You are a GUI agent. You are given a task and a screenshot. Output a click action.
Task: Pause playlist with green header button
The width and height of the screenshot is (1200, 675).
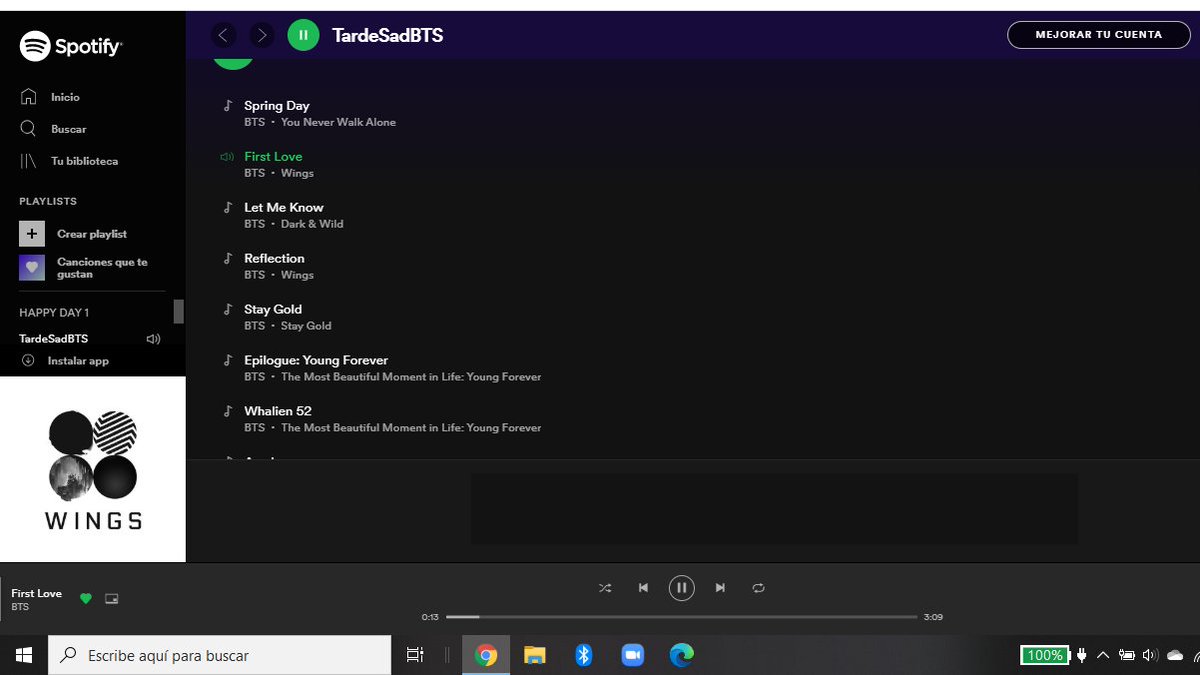tap(303, 36)
